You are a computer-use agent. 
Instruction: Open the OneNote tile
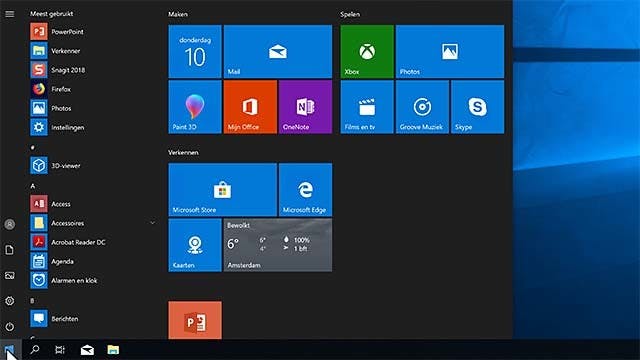tap(306, 107)
